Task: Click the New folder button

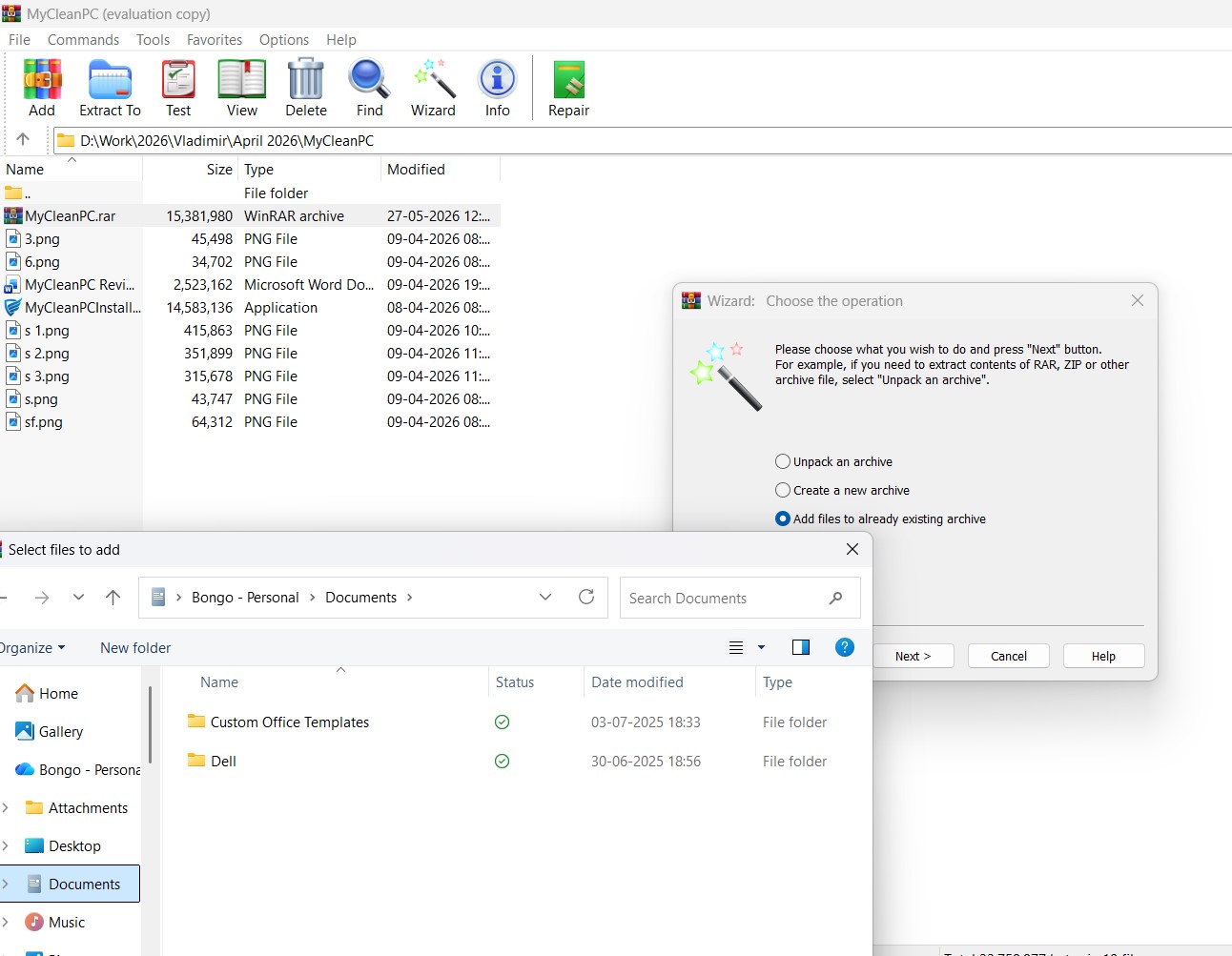Action: (x=135, y=647)
